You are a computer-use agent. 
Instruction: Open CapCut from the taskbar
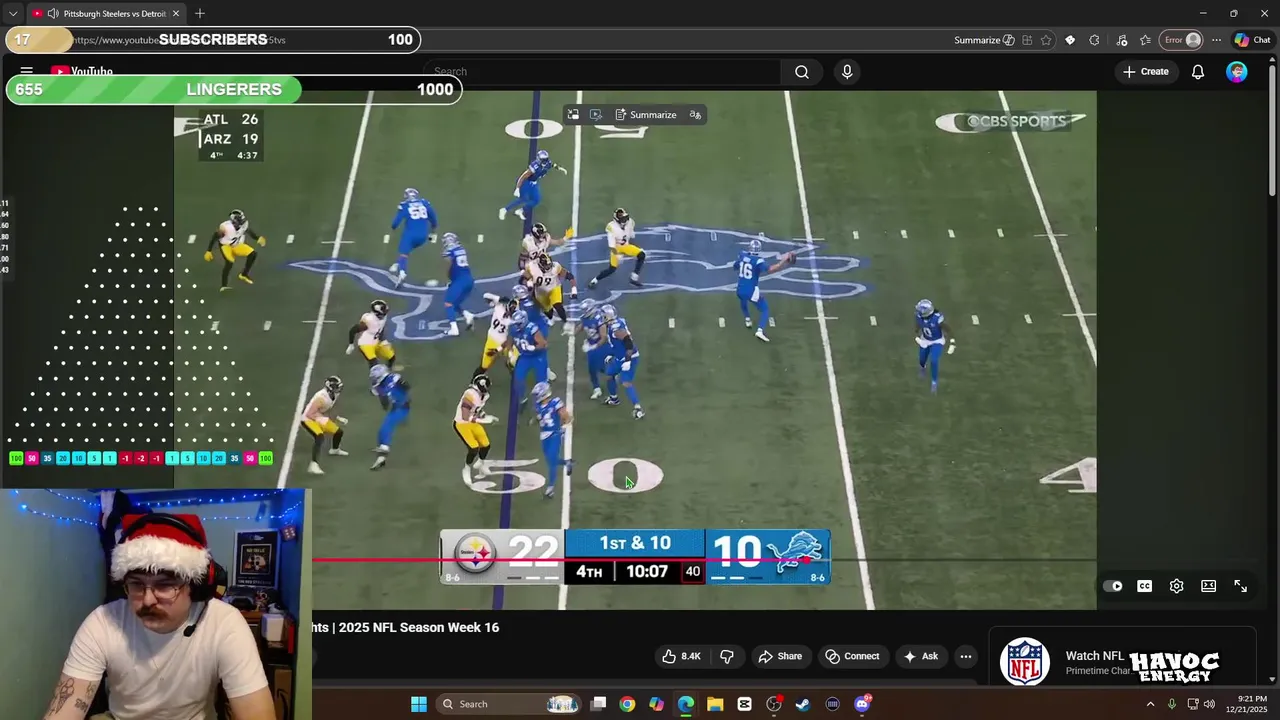[745, 704]
